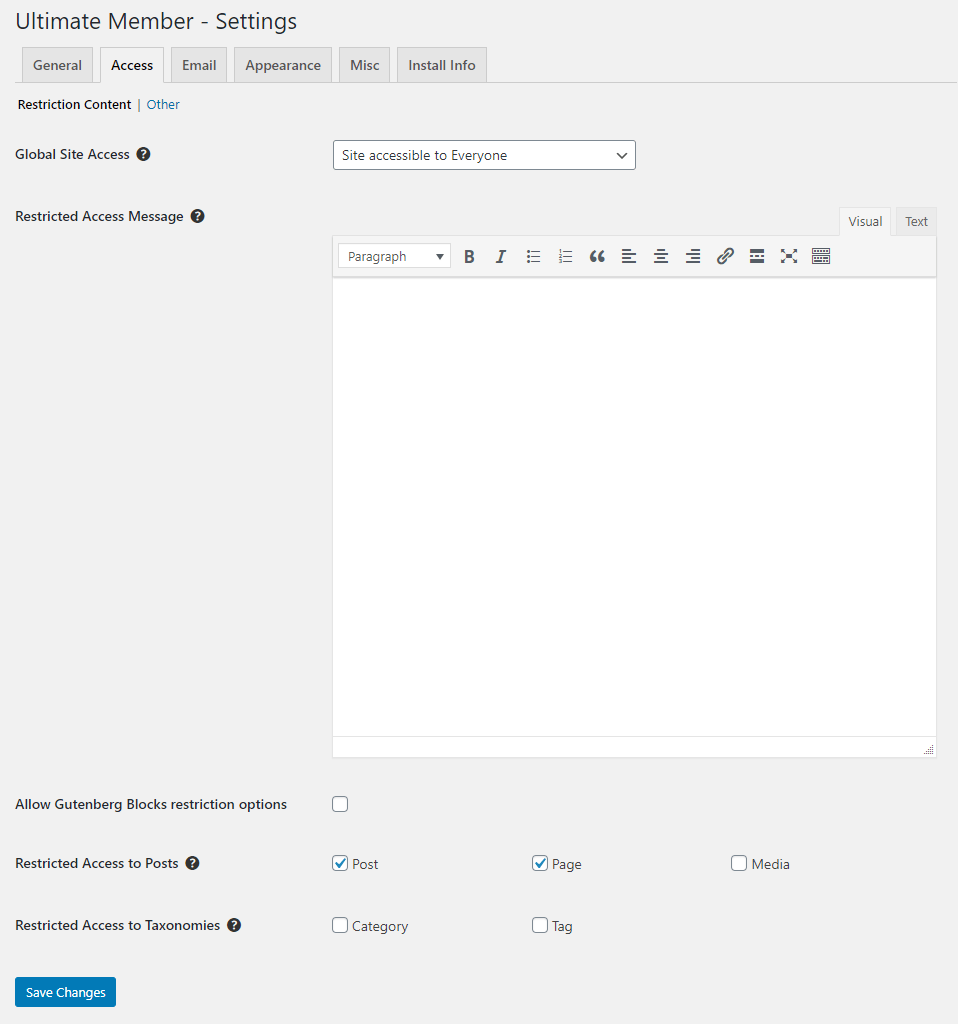Switch editor to Text mode

click(x=916, y=221)
